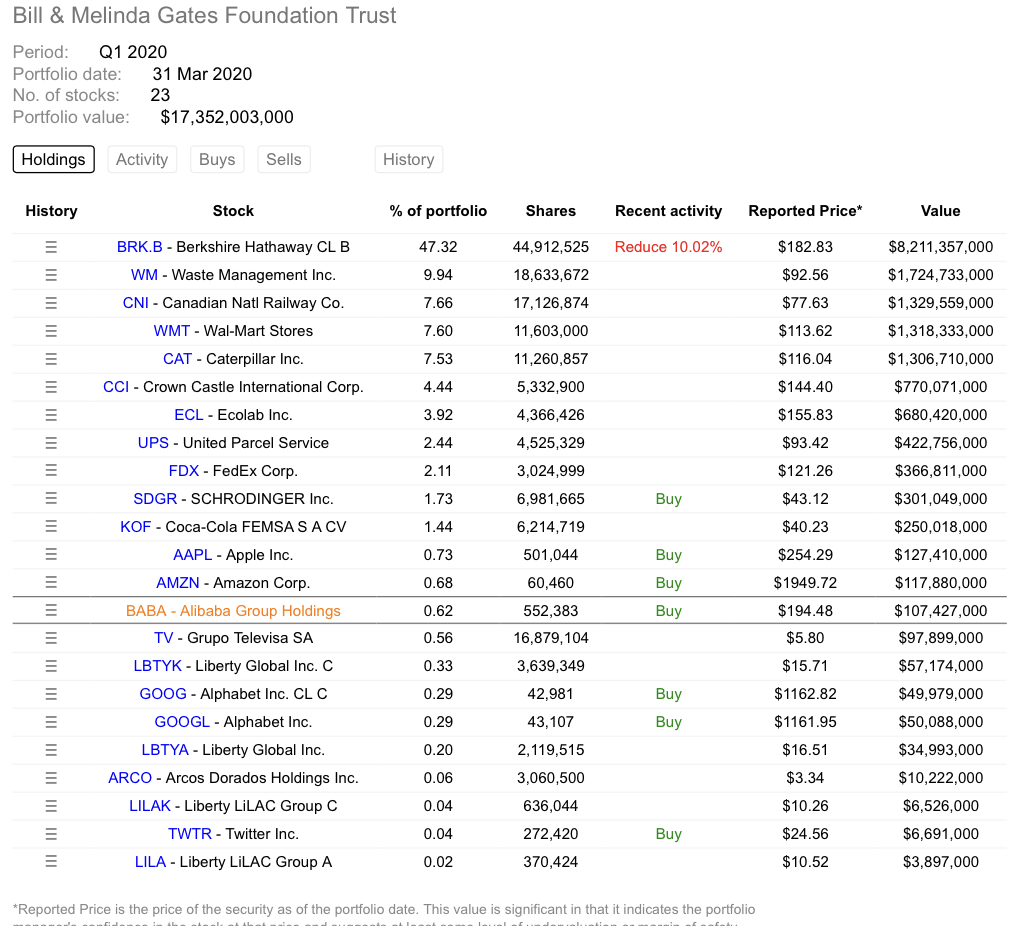Open history icon for Canadian Natl Railway row

(51, 303)
